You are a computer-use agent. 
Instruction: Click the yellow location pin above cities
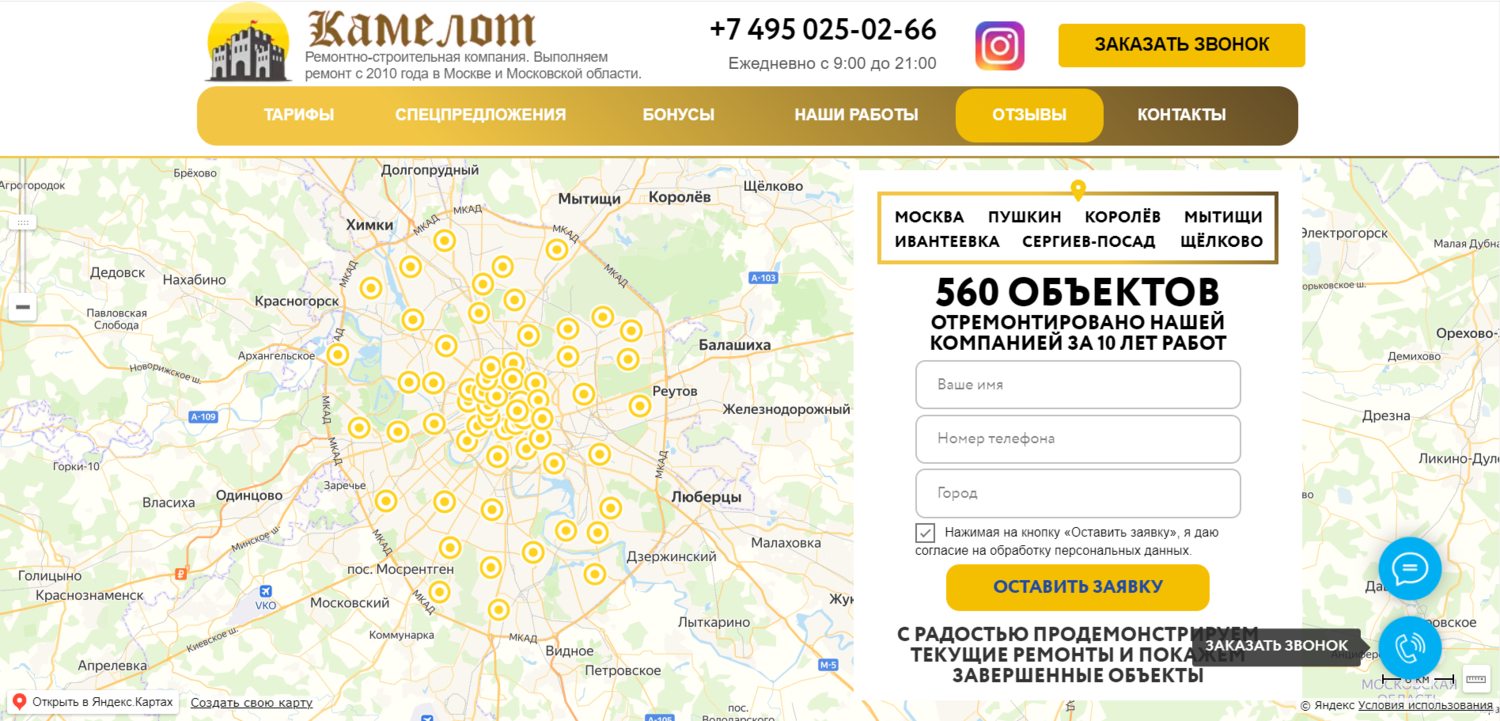(1078, 190)
